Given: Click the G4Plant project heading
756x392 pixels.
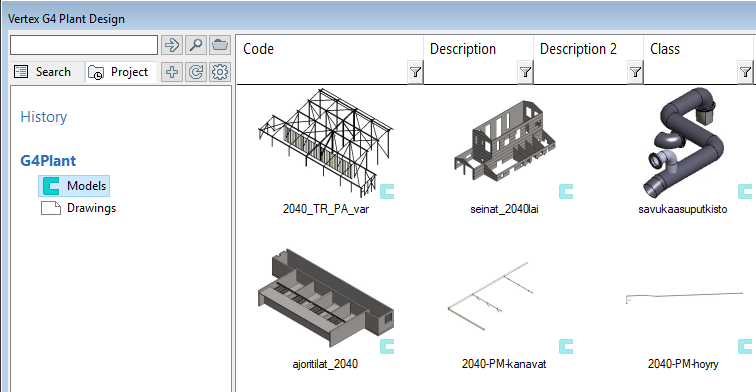Looking at the screenshot, I should (x=48, y=161).
